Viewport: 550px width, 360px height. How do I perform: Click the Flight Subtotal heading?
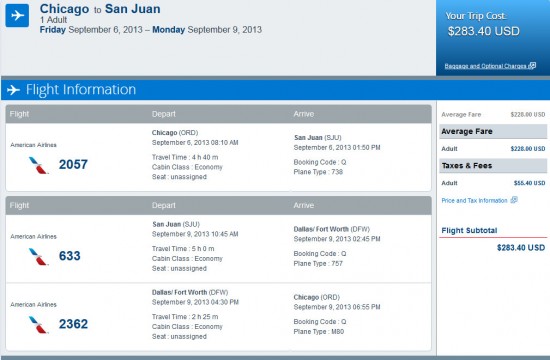point(469,231)
